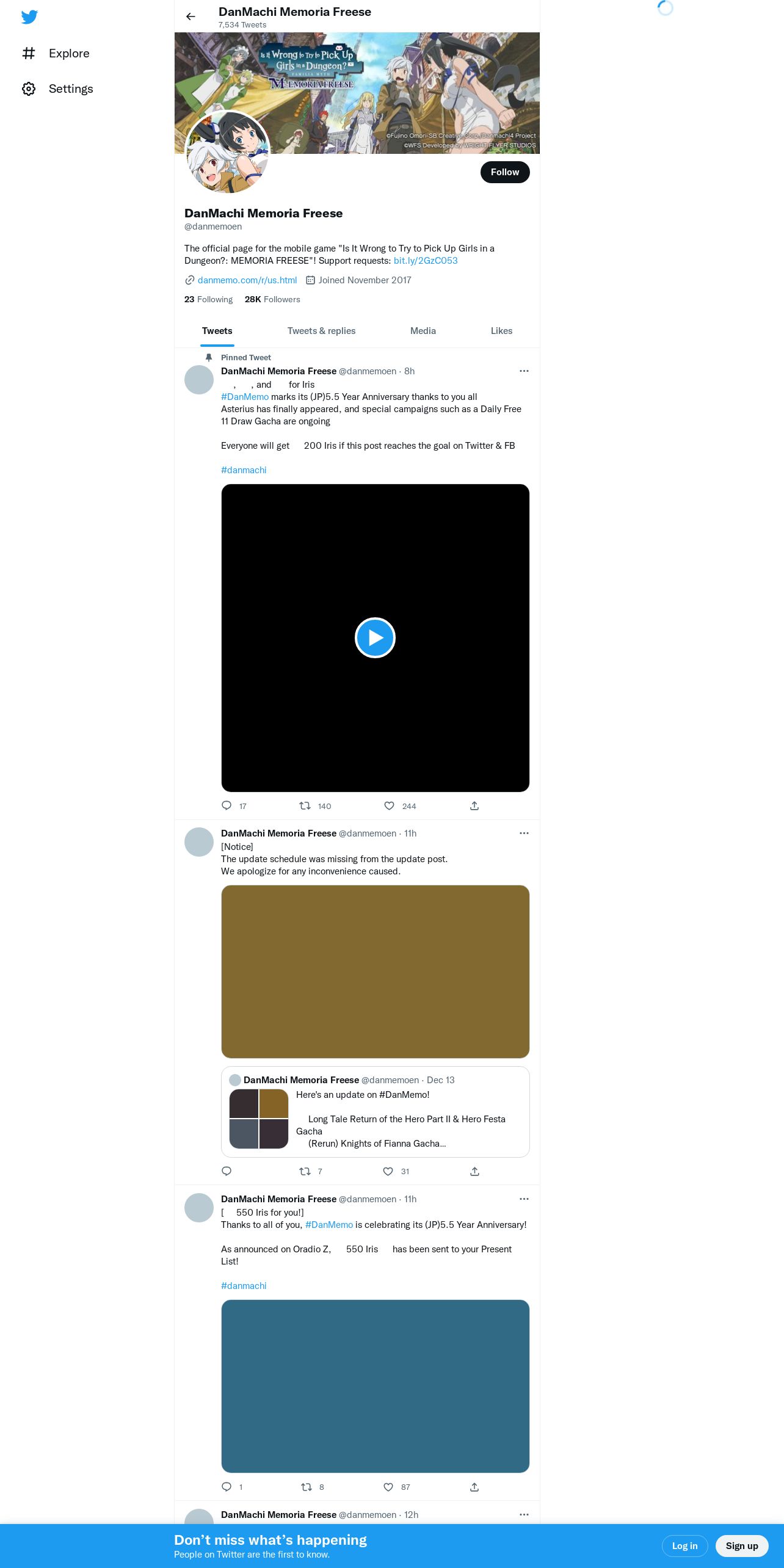
Task: Click the Twitter bird logo
Action: 29,17
